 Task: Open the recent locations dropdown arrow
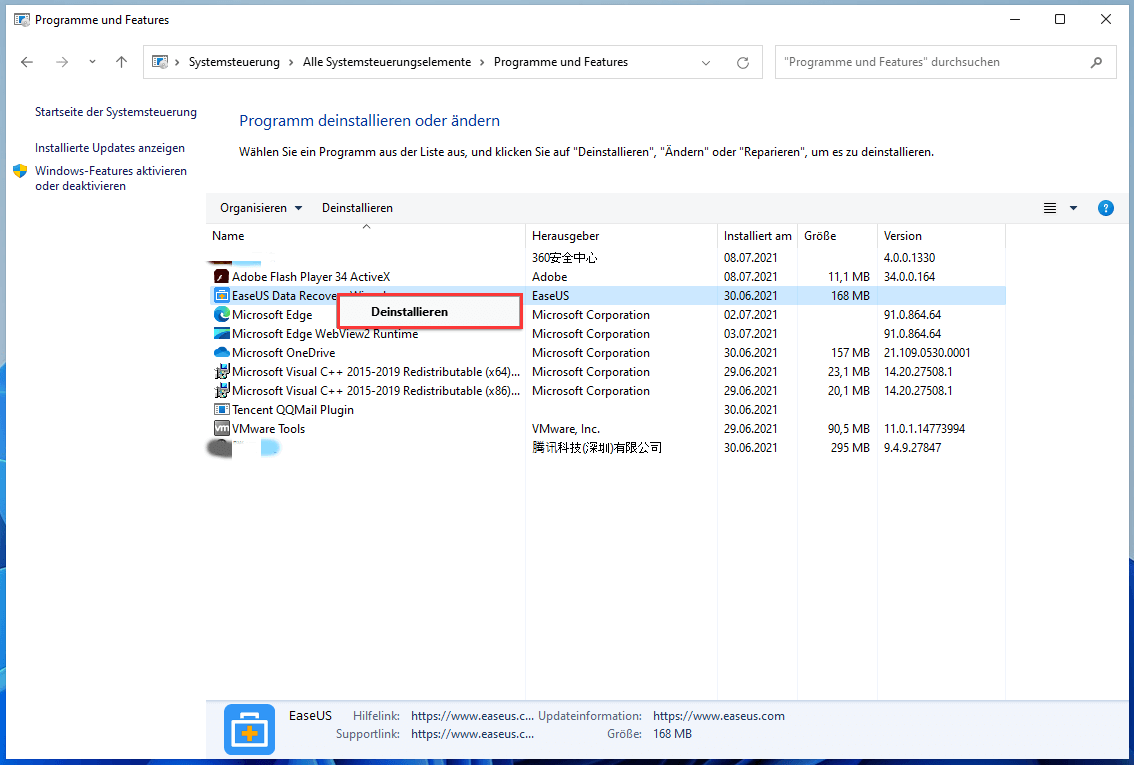point(92,62)
